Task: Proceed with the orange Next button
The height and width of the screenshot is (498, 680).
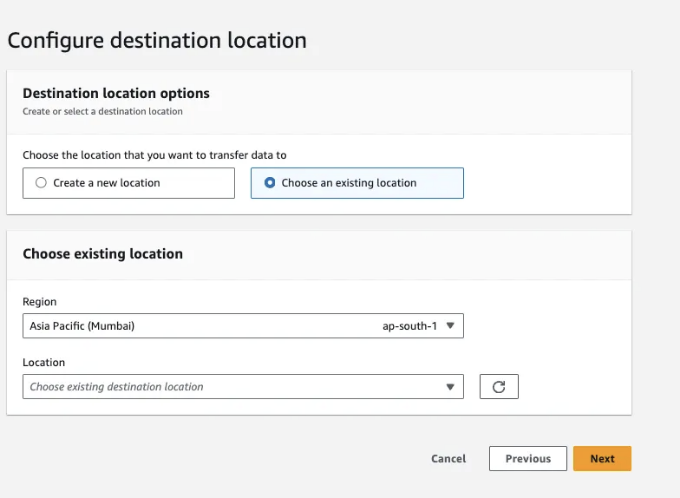Action: (x=602, y=459)
